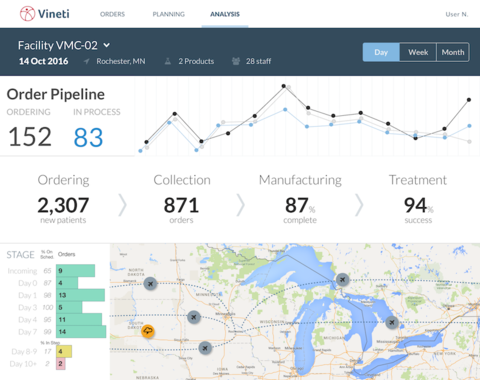Expand the Facility VMC-02 dropdown chevron
The image size is (480, 380).
click(x=106, y=45)
